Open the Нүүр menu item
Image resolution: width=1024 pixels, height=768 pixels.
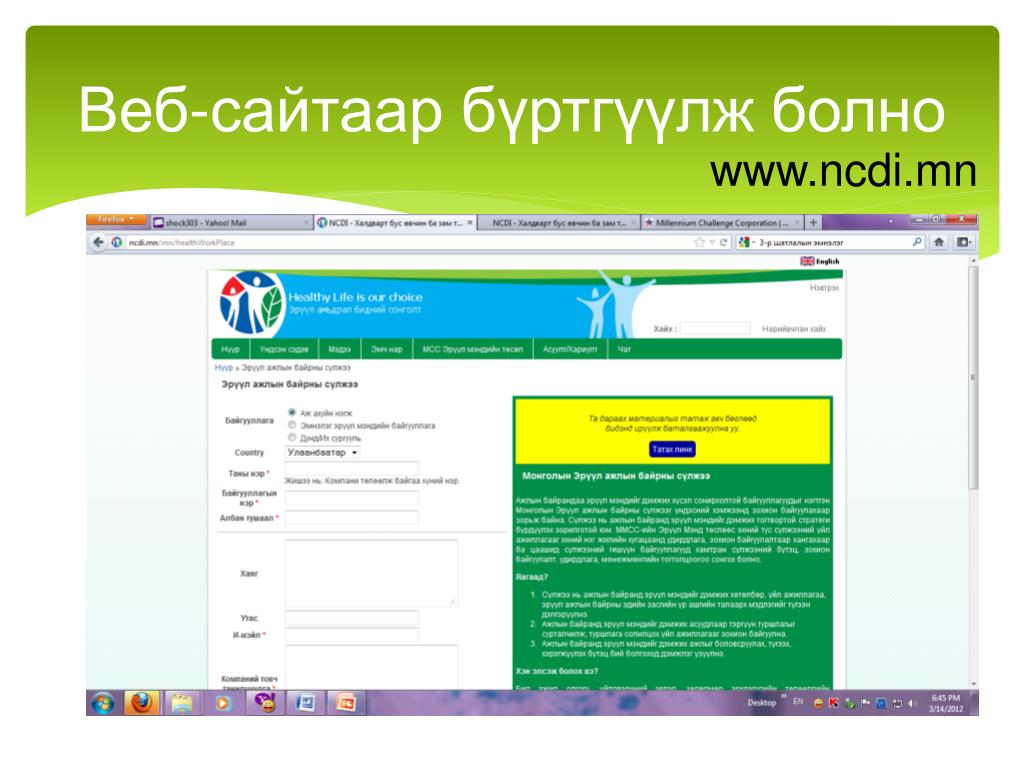(230, 349)
